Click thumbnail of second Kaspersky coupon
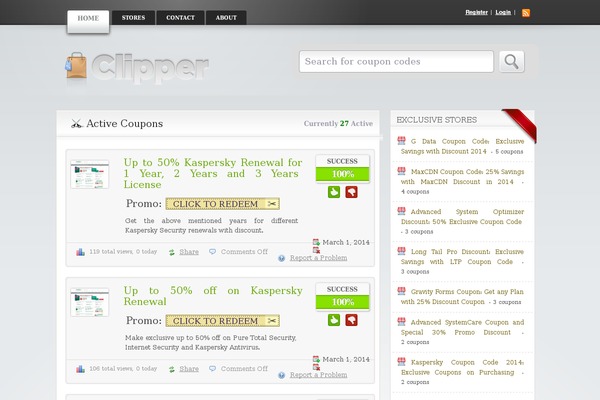This screenshot has height=400, width=600. pyautogui.click(x=90, y=302)
